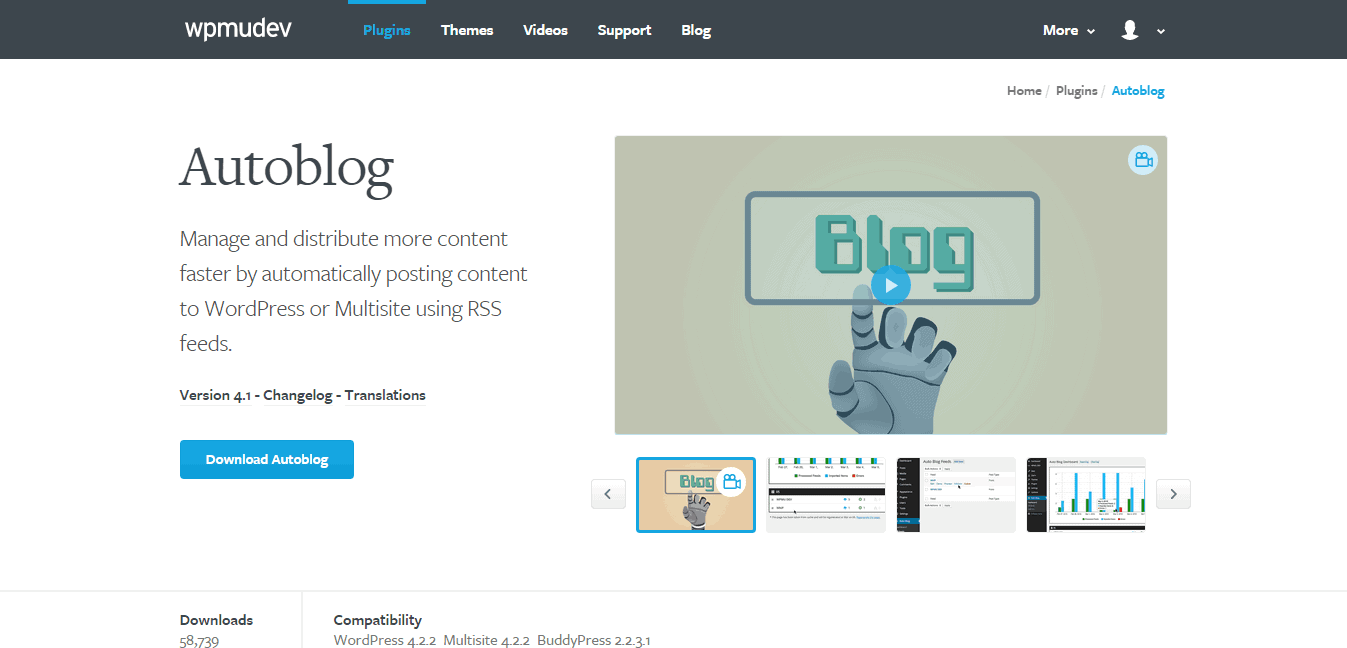View the Translations link
The image size is (1347, 648).
point(384,394)
